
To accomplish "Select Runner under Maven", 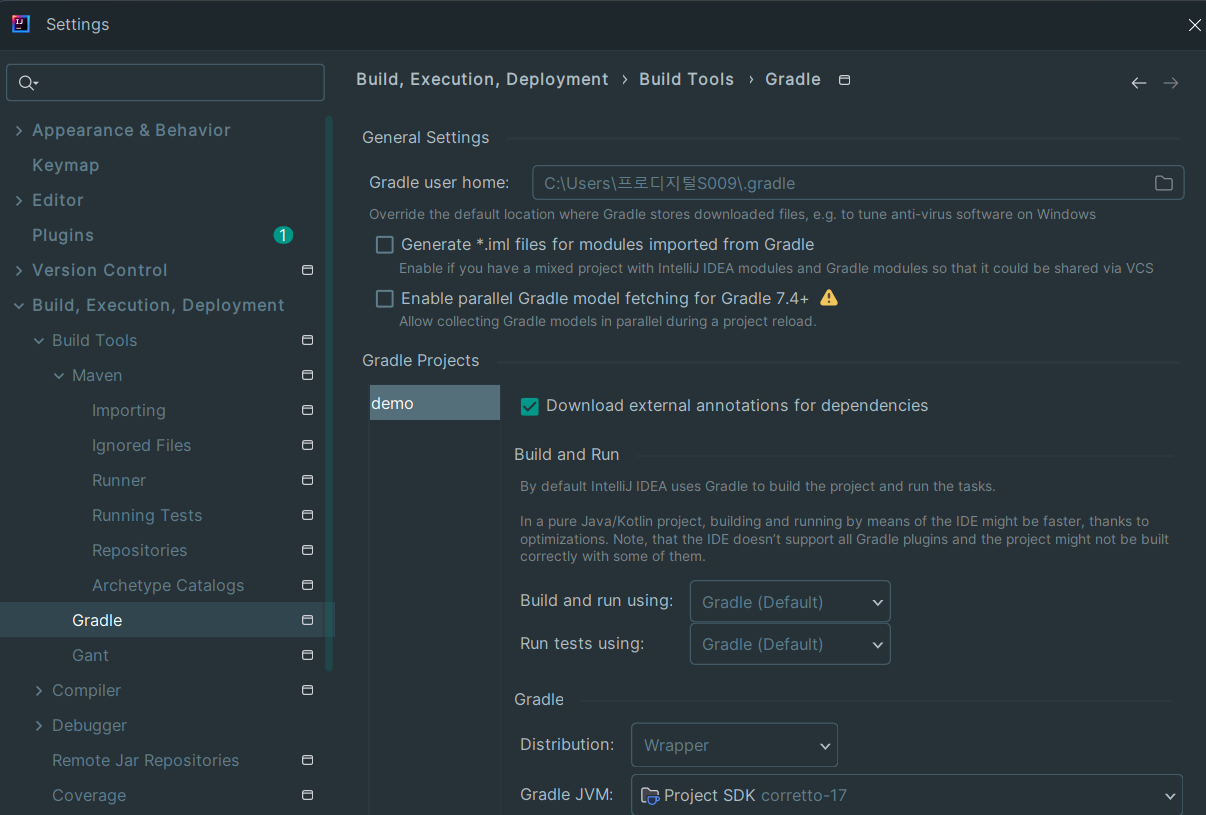I will click(119, 480).
